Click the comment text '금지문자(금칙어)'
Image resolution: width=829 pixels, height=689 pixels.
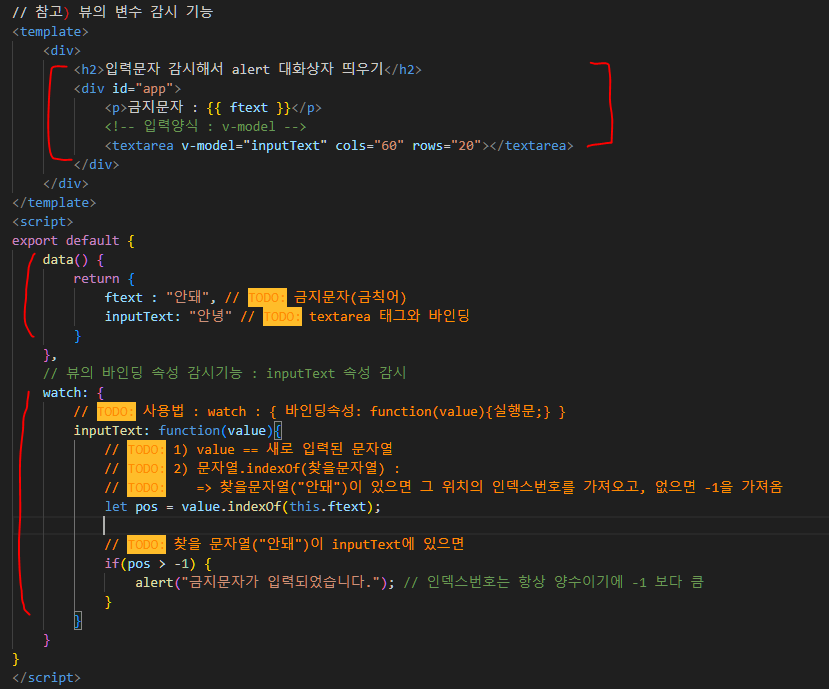350,297
